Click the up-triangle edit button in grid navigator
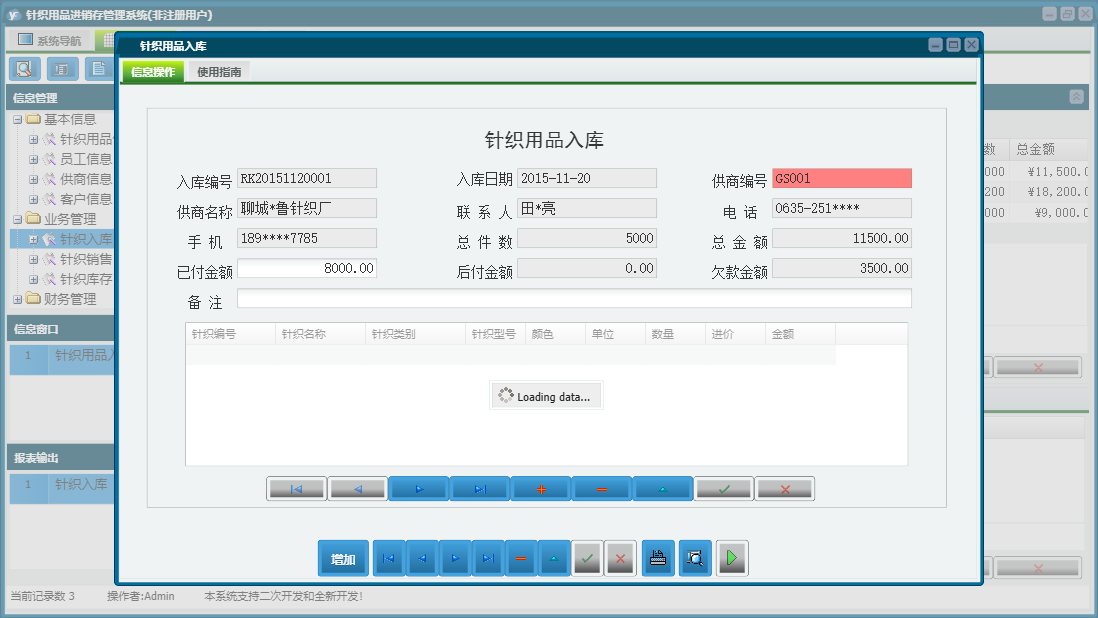The image size is (1098, 618). point(663,489)
